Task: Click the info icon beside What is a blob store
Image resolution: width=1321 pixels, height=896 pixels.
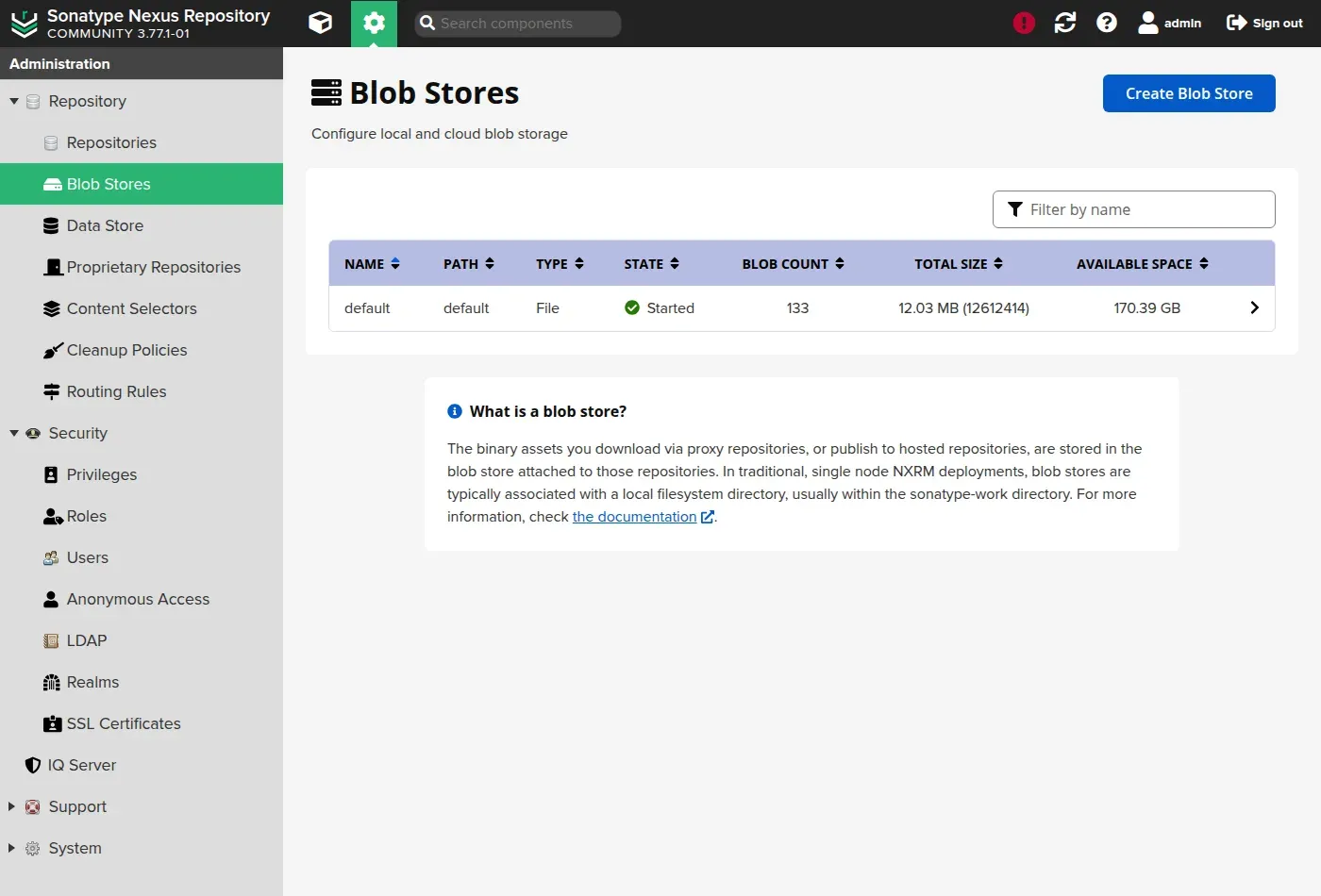Action: pyautogui.click(x=455, y=411)
